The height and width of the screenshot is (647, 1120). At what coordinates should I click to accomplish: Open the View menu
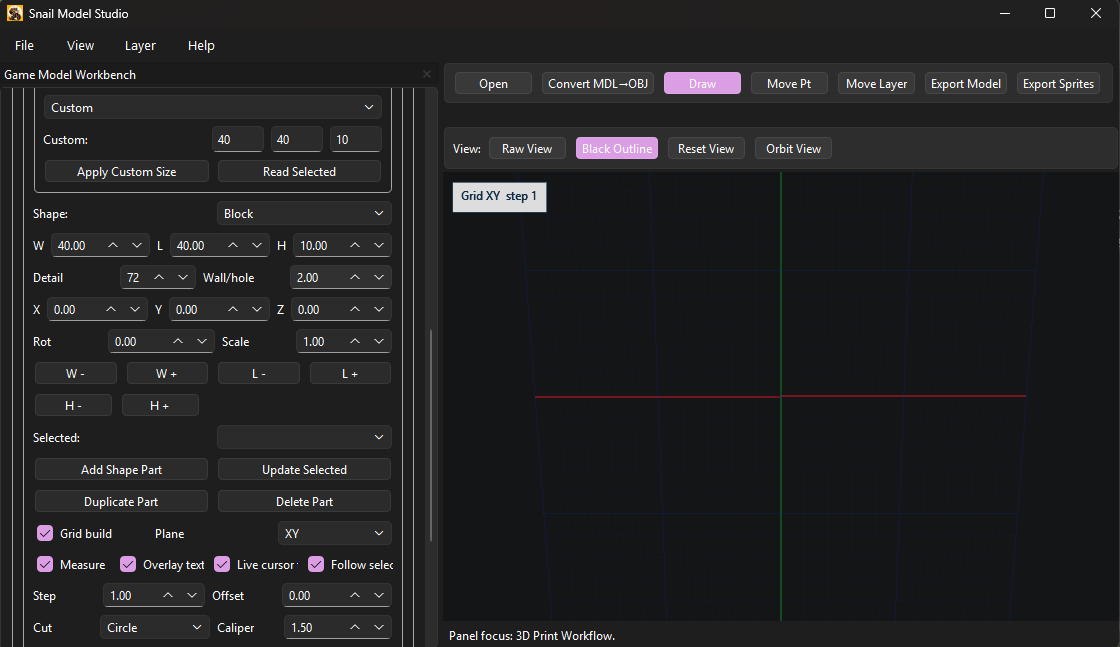click(x=80, y=45)
